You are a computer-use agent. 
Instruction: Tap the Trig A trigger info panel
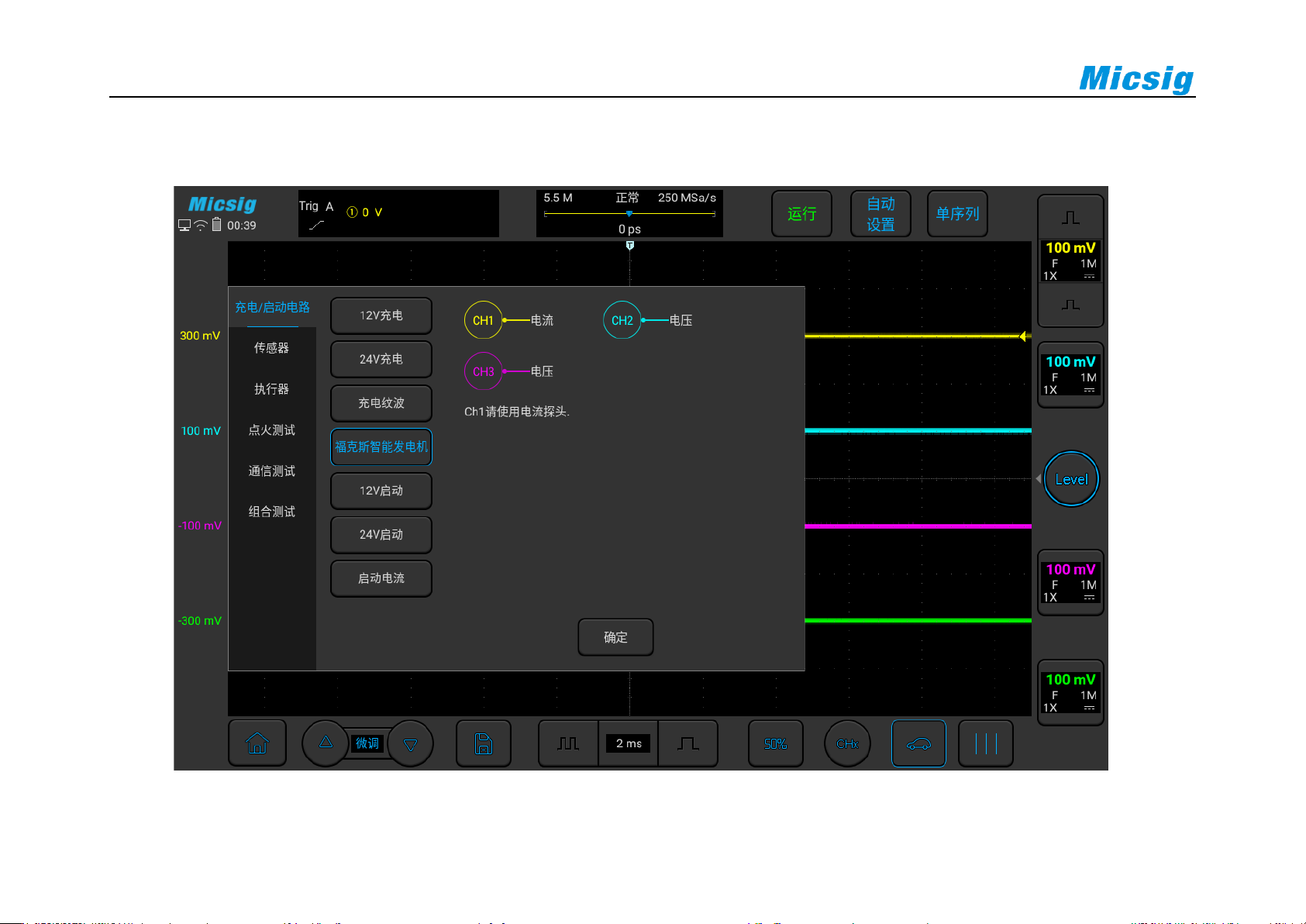(x=398, y=213)
